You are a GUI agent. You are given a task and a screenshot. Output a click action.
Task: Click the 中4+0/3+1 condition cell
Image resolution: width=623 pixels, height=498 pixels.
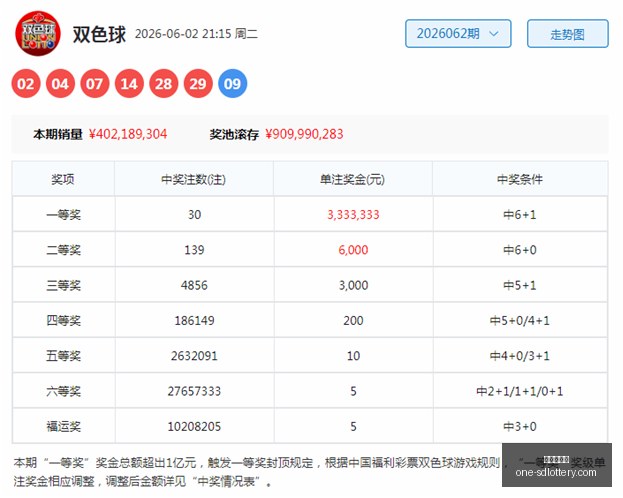(x=520, y=356)
